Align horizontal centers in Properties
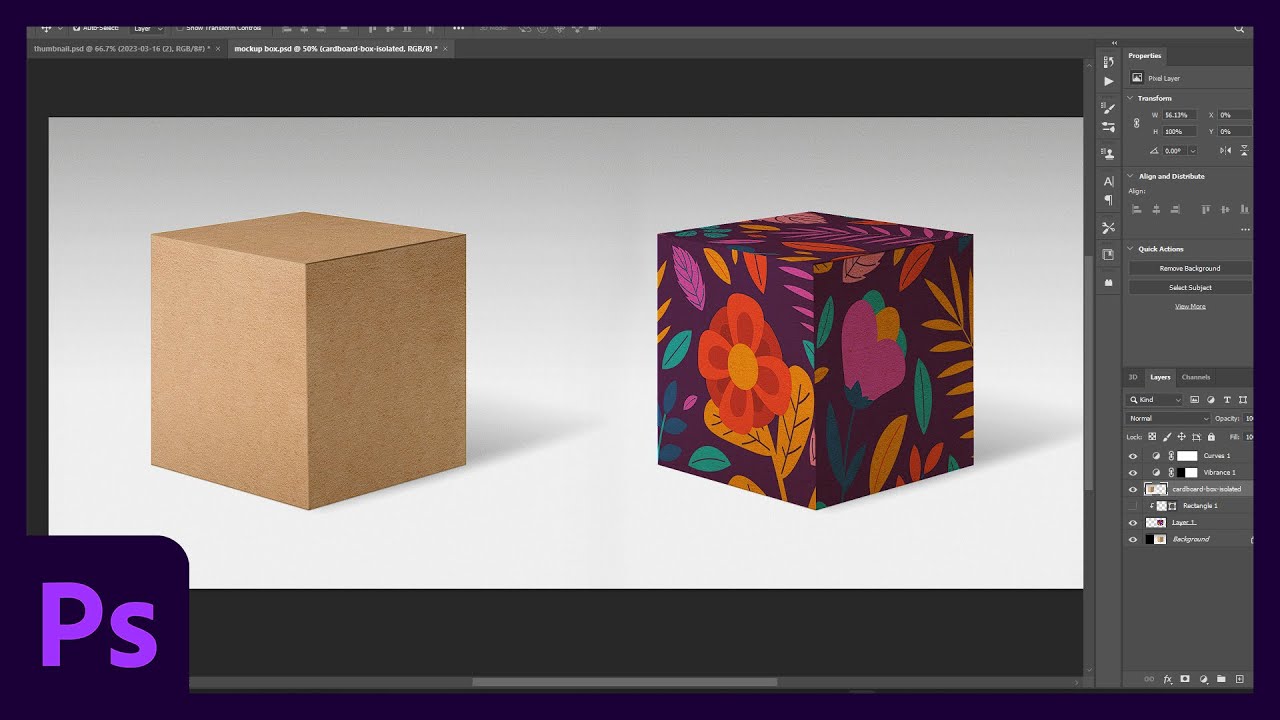 [x=1156, y=209]
